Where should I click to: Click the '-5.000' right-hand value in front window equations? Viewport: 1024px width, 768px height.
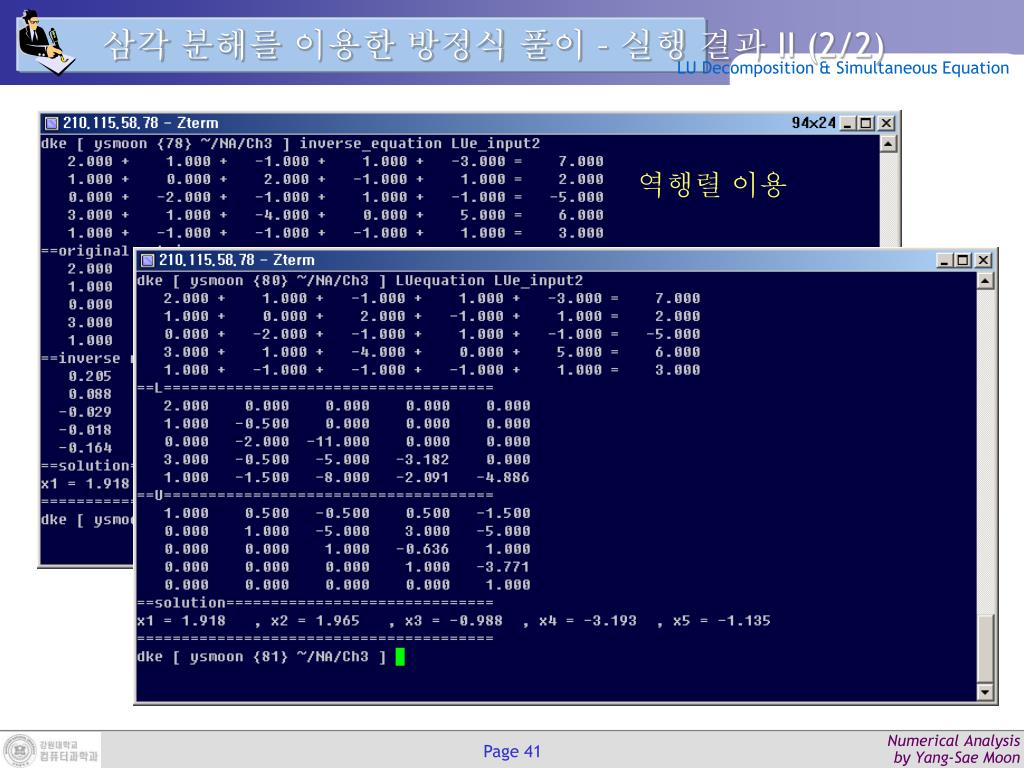673,334
